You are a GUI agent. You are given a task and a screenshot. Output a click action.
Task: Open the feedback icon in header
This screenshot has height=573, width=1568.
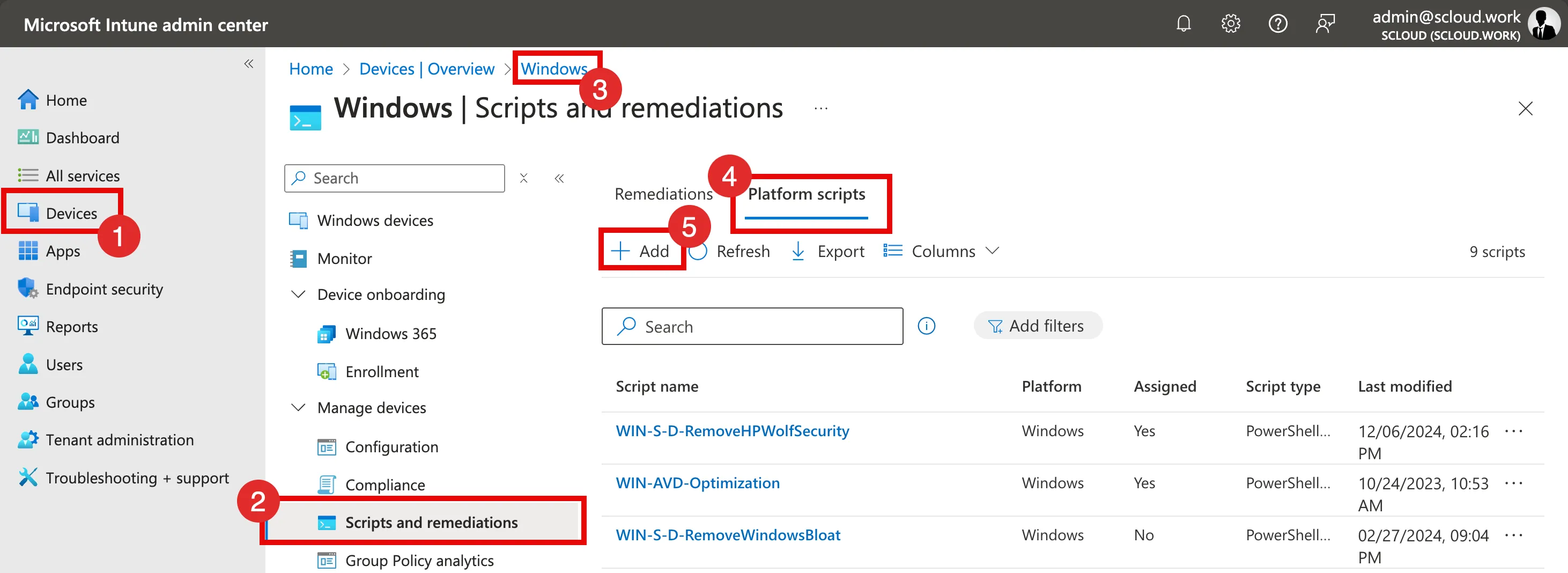[x=1325, y=24]
